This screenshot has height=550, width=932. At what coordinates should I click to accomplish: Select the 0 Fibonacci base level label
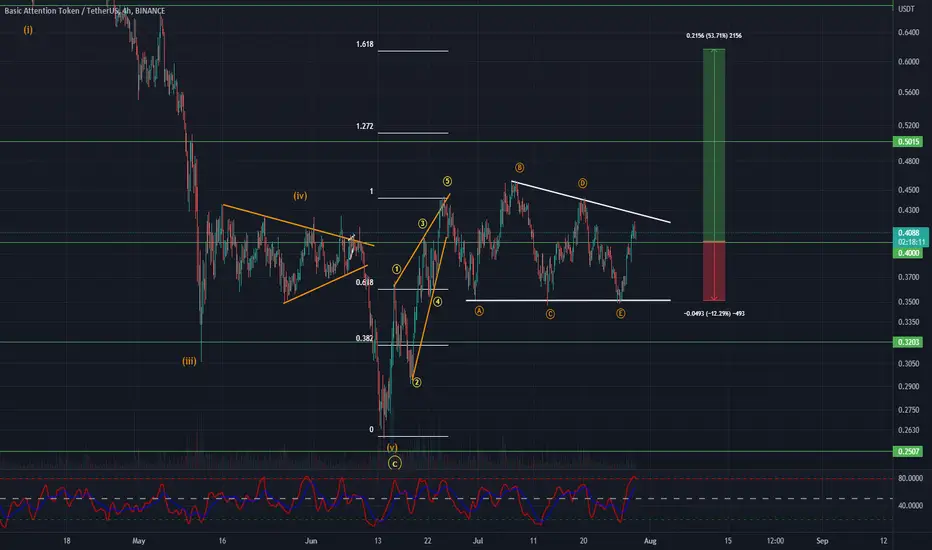click(x=371, y=429)
